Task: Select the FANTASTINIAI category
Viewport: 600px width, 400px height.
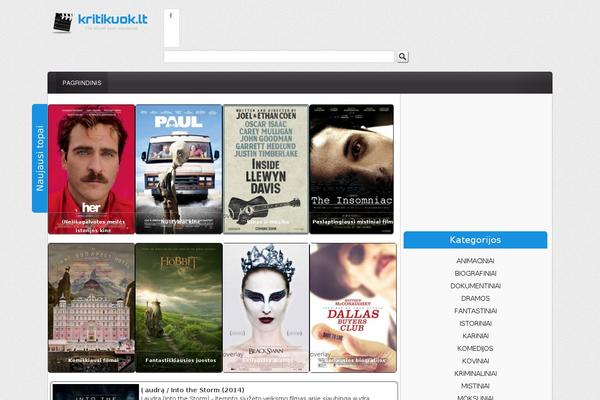Action: [475, 311]
